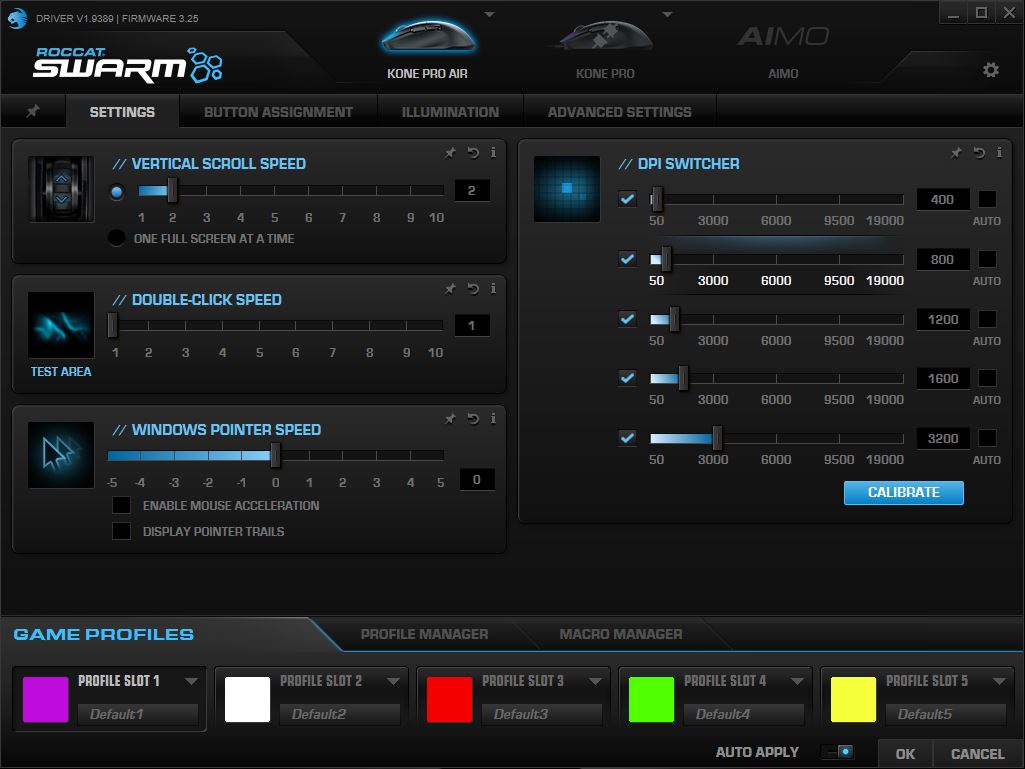
Task: Expand the Profile Slot 1 dropdown
Action: point(191,681)
